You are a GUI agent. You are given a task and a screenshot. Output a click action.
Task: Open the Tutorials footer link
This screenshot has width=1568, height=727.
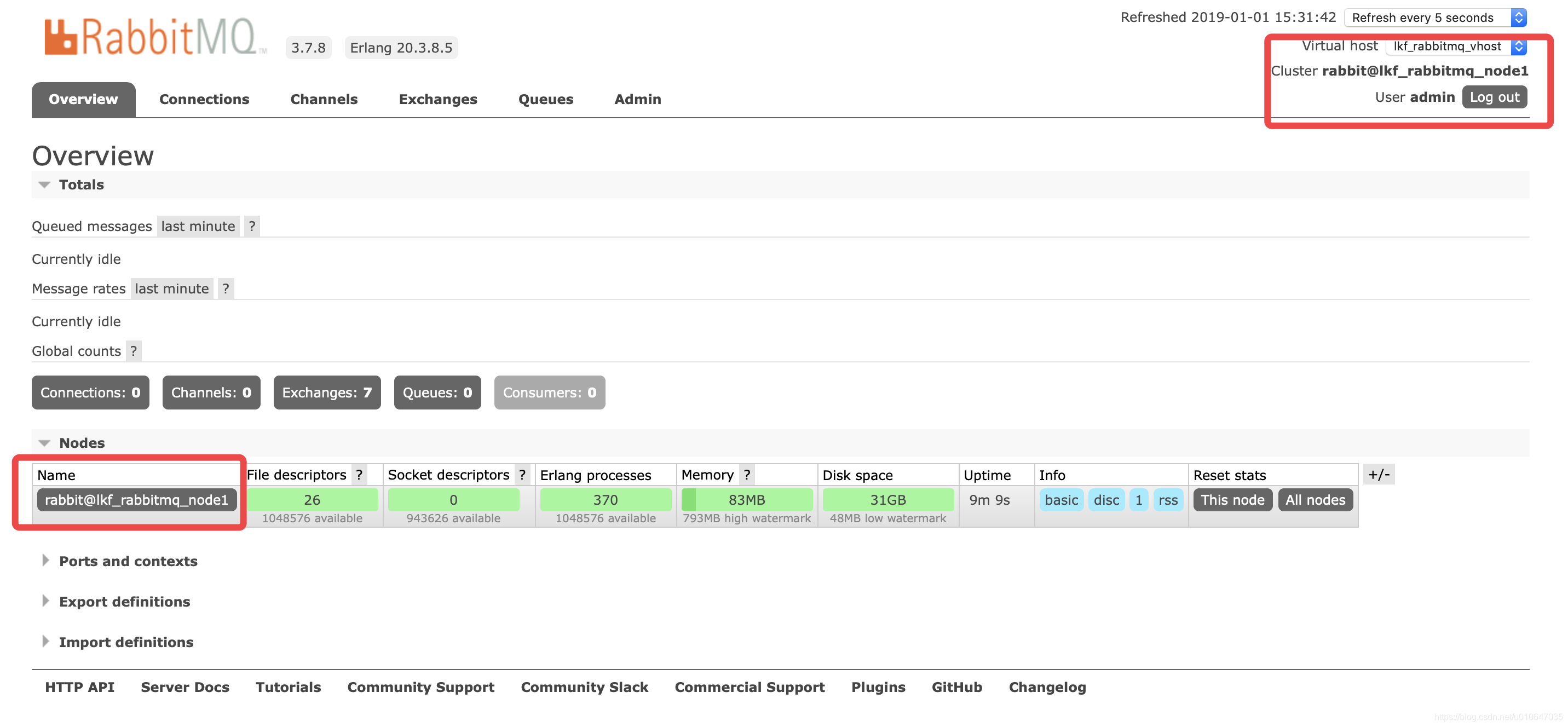pos(288,687)
